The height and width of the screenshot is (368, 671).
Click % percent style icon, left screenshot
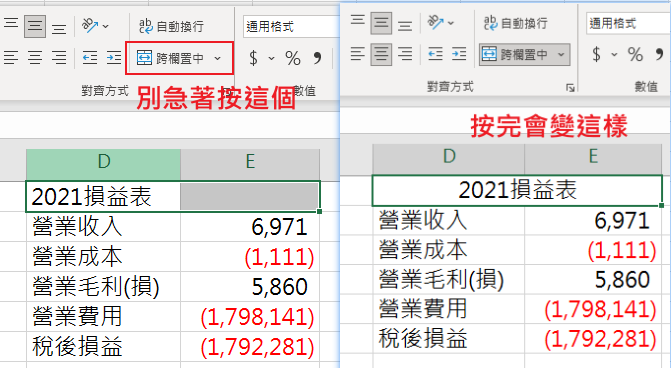293,58
